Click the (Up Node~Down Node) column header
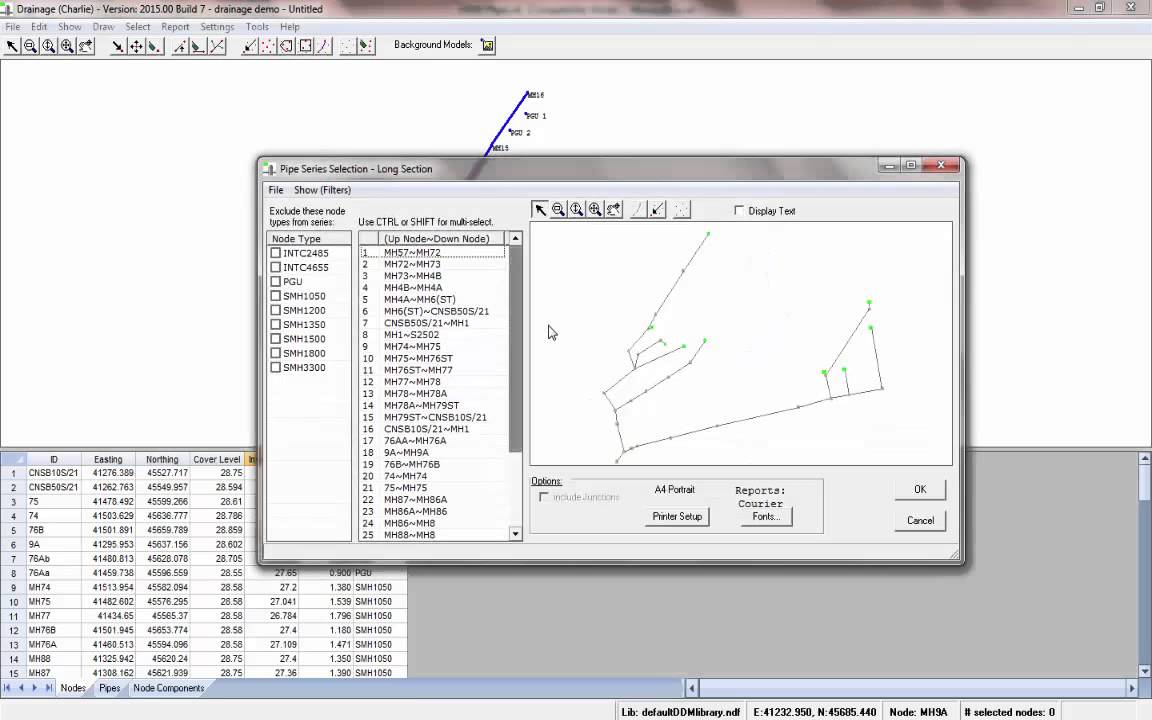The width and height of the screenshot is (1152, 720). coord(441,239)
